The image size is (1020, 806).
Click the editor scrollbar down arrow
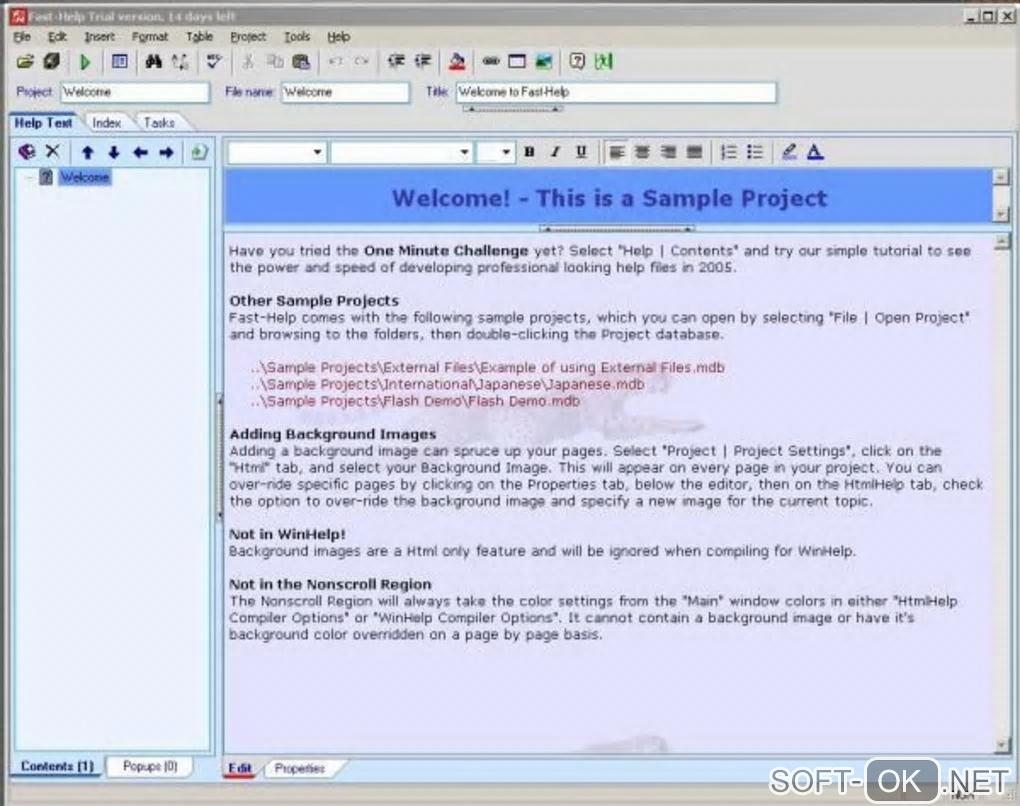click(x=1002, y=746)
